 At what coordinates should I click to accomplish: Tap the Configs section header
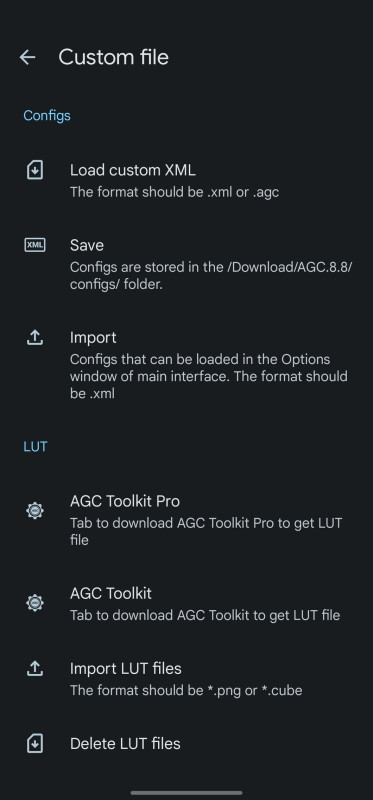coord(47,116)
